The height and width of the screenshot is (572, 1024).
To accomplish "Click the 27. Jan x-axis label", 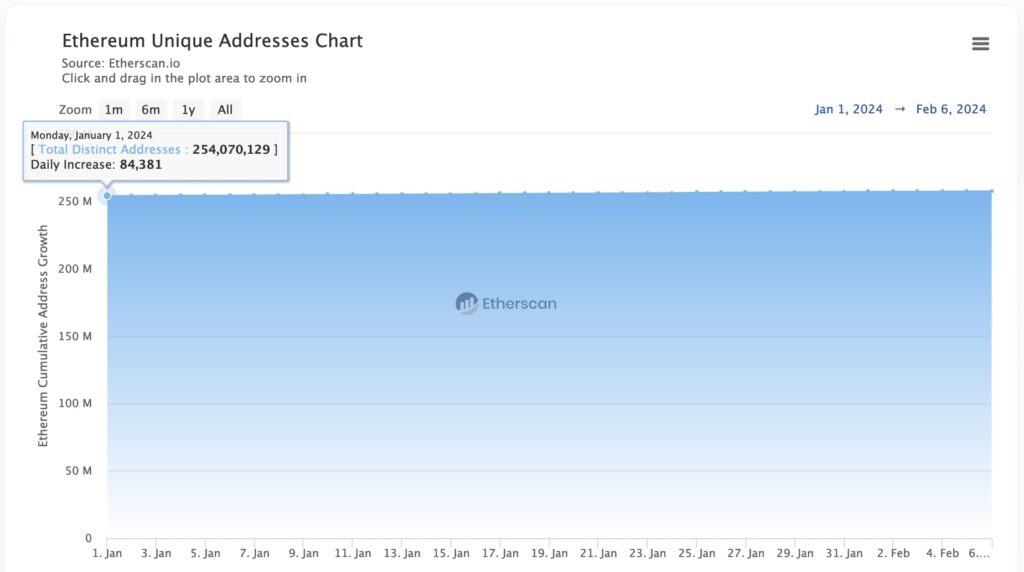I will click(x=746, y=553).
